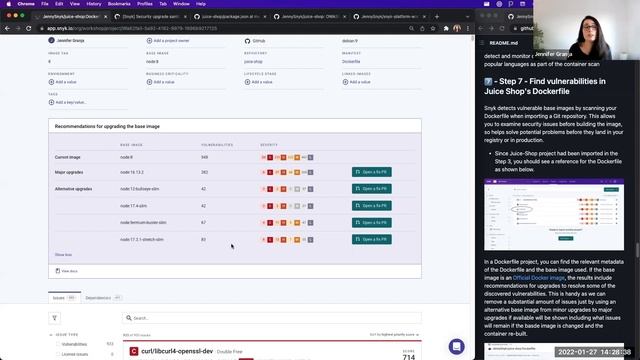
Task: Click the search magnifier icon
Action: (129, 318)
